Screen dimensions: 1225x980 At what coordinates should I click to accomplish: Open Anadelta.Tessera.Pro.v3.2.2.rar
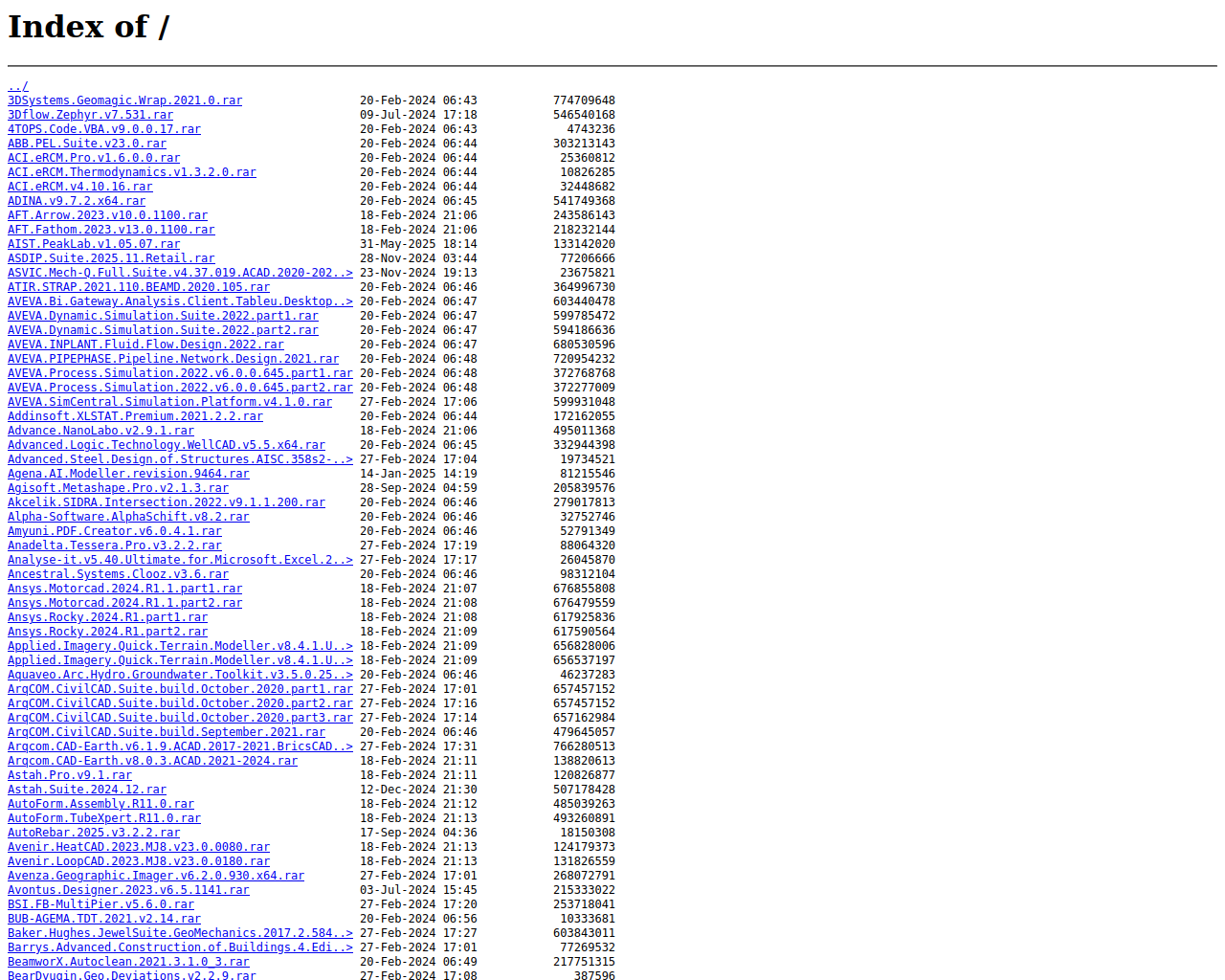click(115, 546)
